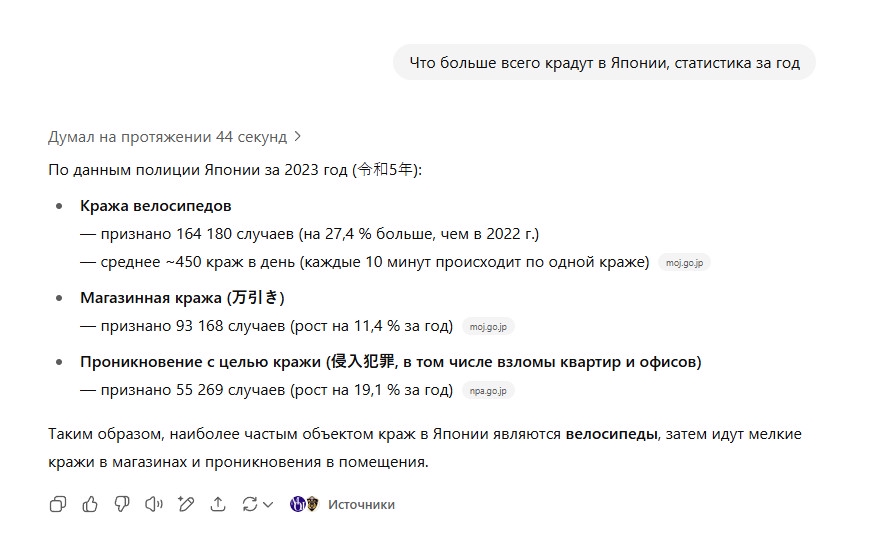Open moj.go.jp citation after bicycle theft stats

point(684,263)
